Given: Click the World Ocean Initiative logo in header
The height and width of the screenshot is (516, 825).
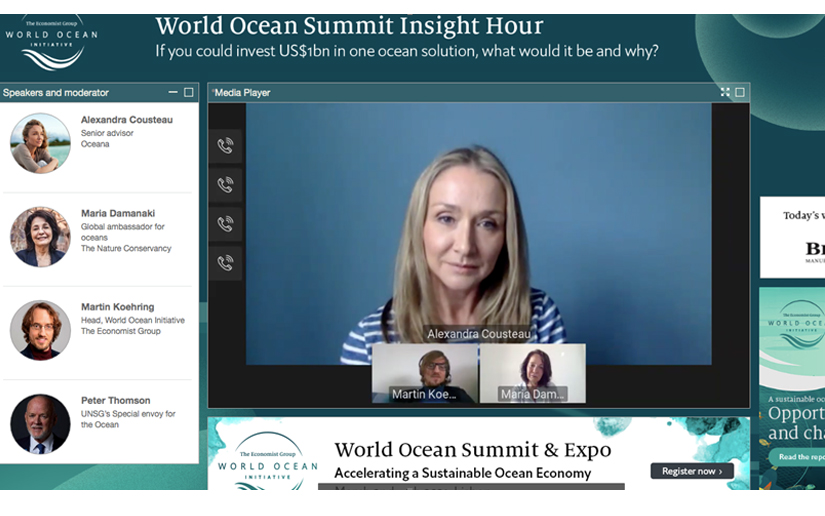Looking at the screenshot, I should tap(52, 45).
